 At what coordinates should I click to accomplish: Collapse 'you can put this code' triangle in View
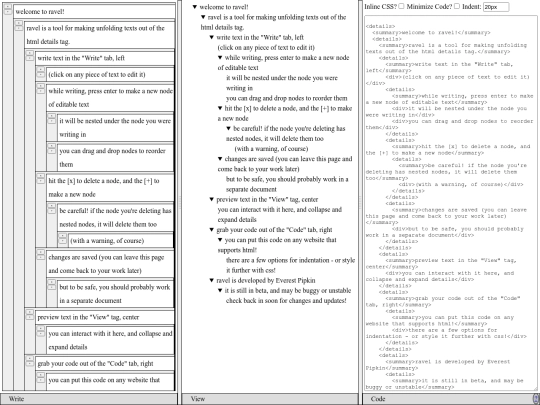[220, 240]
